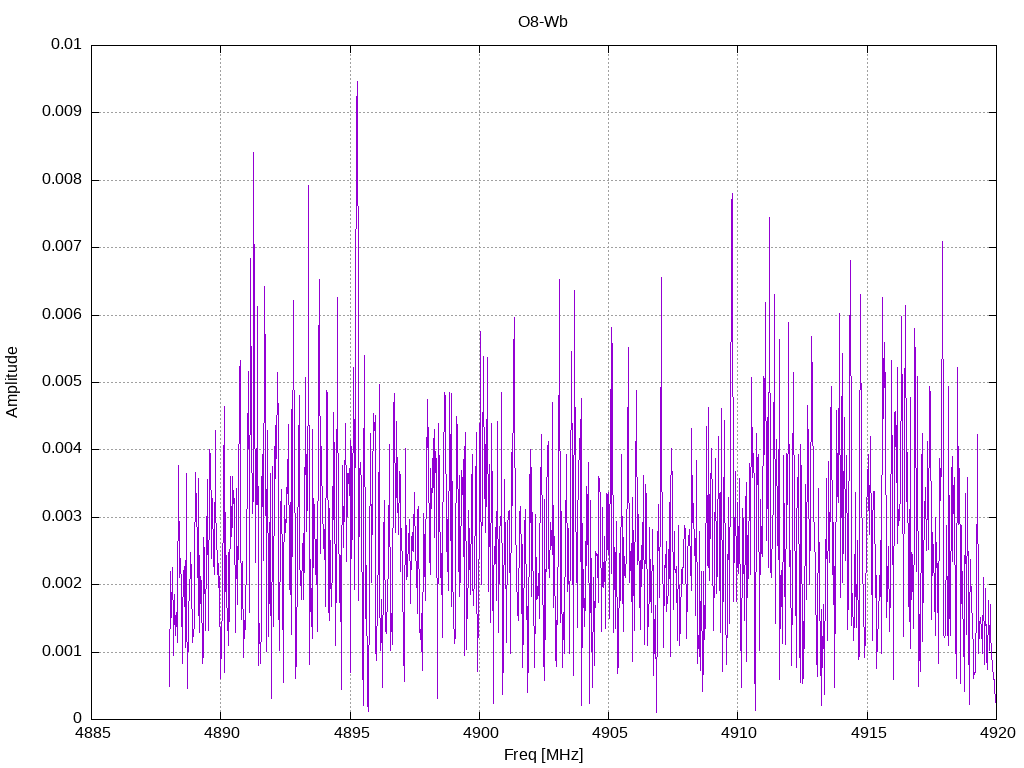1024x768 pixels.
Task: Click x-axis tick label 4920
Action: (x=997, y=733)
